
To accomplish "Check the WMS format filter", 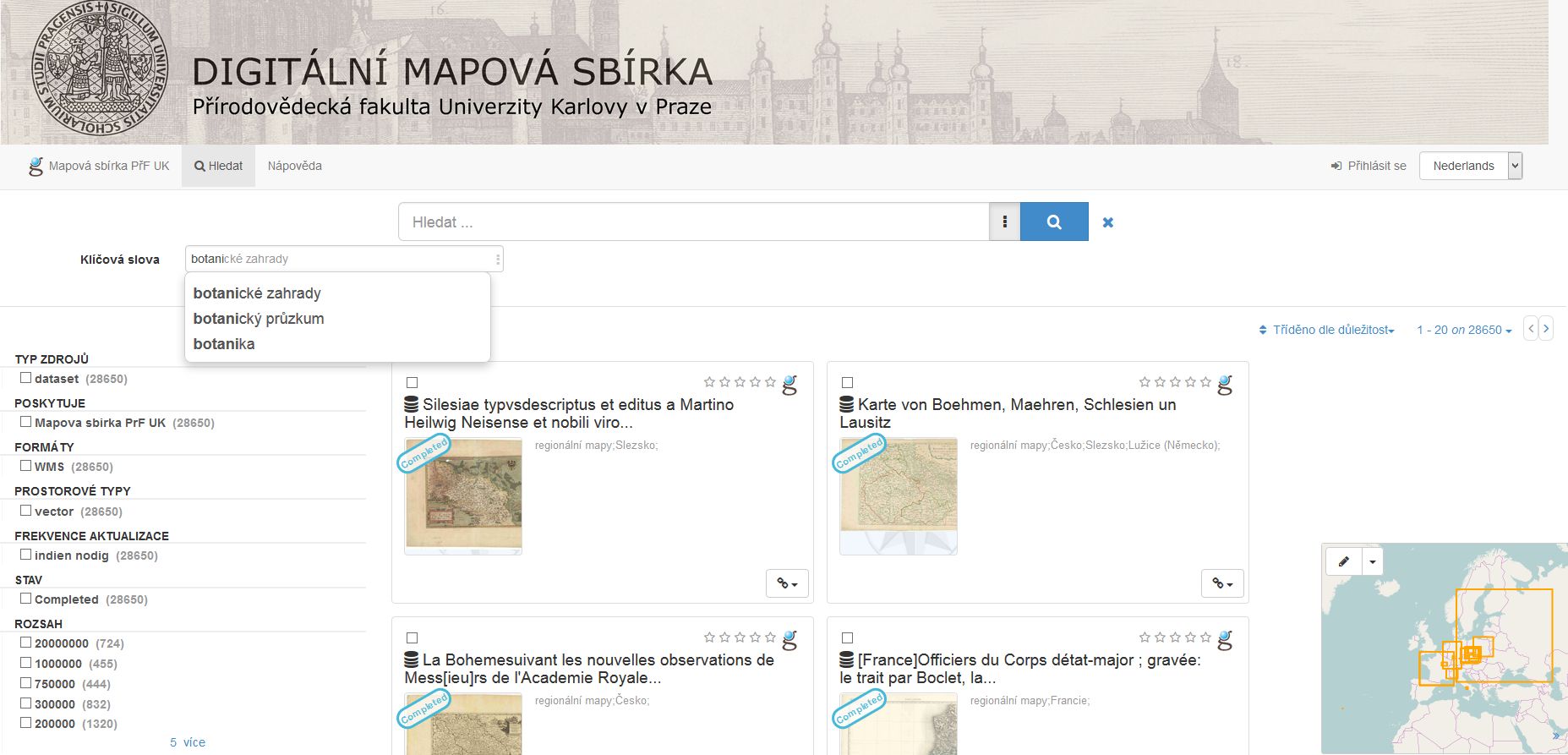I will [x=26, y=465].
